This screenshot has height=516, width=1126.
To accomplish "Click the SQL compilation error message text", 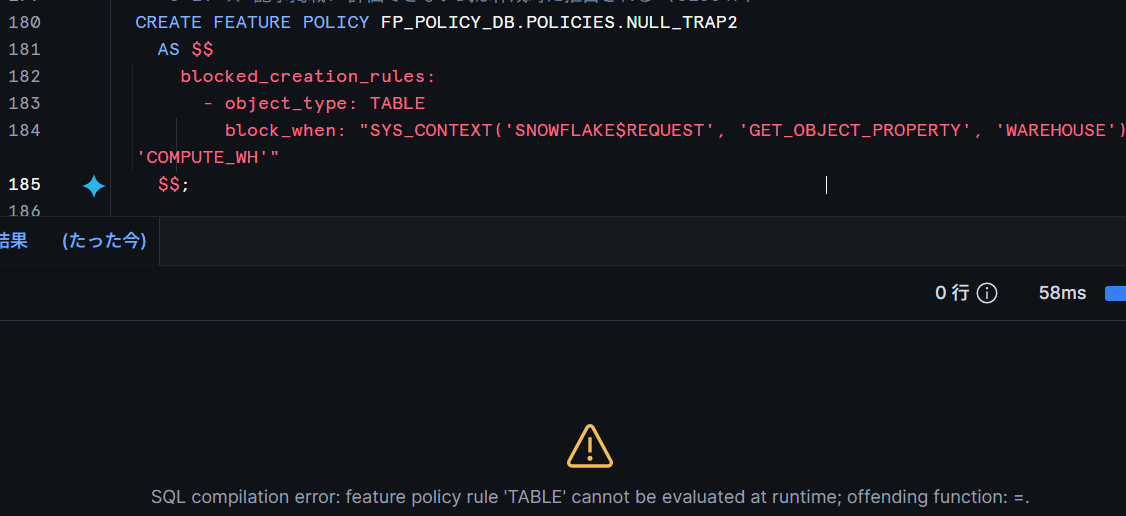I will pyautogui.click(x=590, y=497).
